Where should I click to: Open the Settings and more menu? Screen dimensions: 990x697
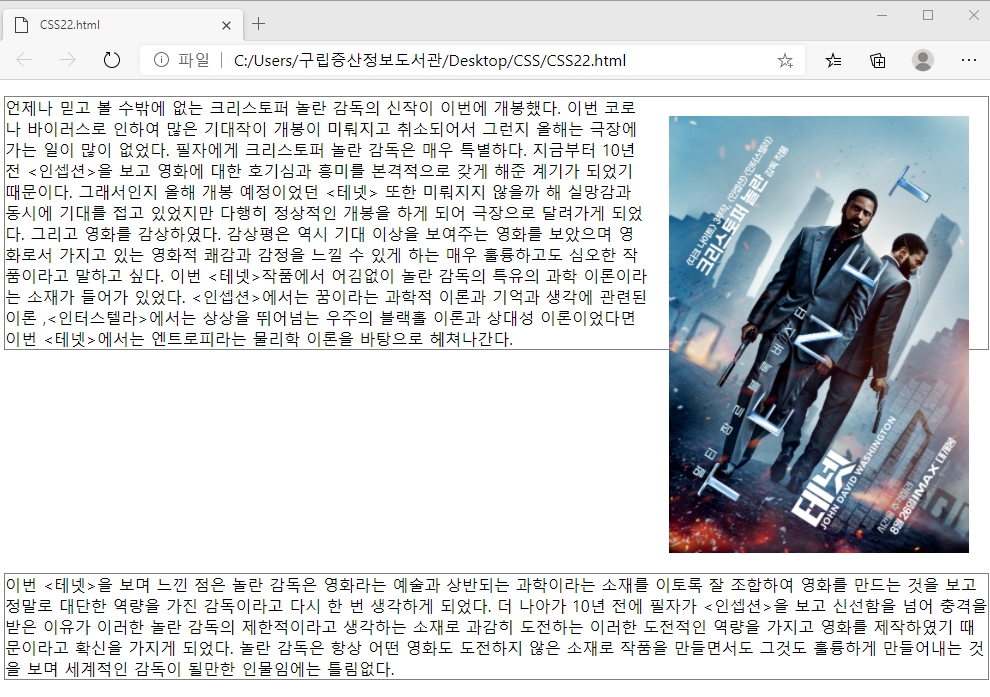[969, 60]
